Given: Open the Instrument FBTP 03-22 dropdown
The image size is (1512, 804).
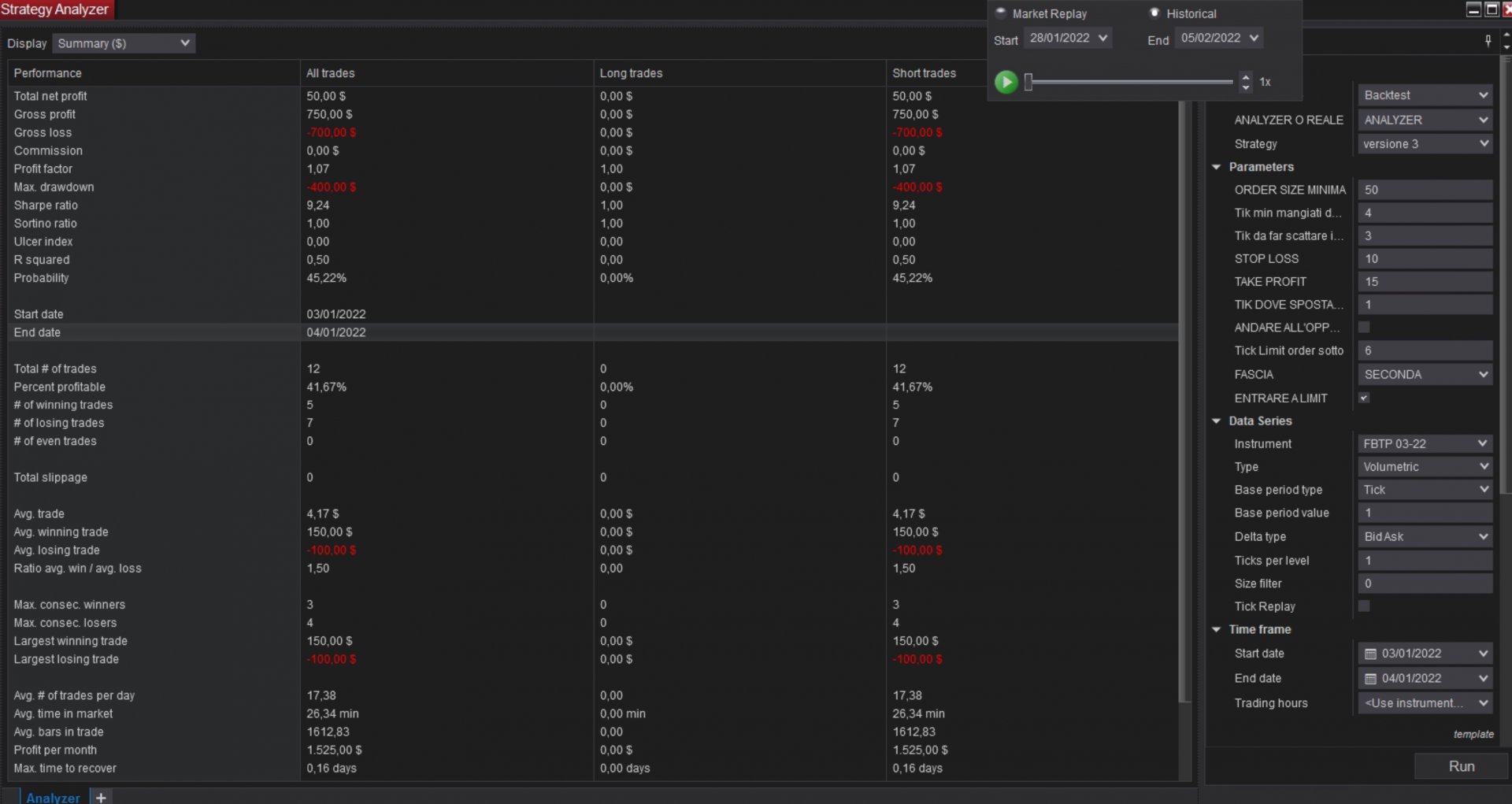Looking at the screenshot, I should click(x=1425, y=444).
